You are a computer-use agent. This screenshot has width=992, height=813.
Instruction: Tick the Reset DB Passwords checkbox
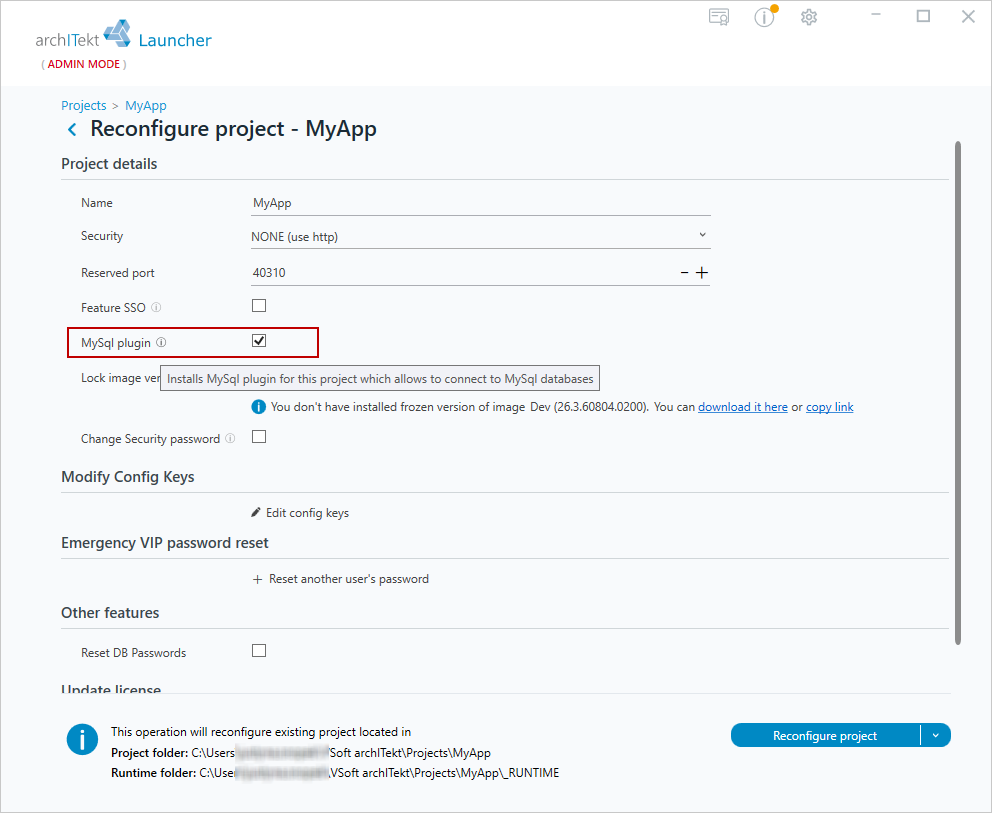(259, 650)
